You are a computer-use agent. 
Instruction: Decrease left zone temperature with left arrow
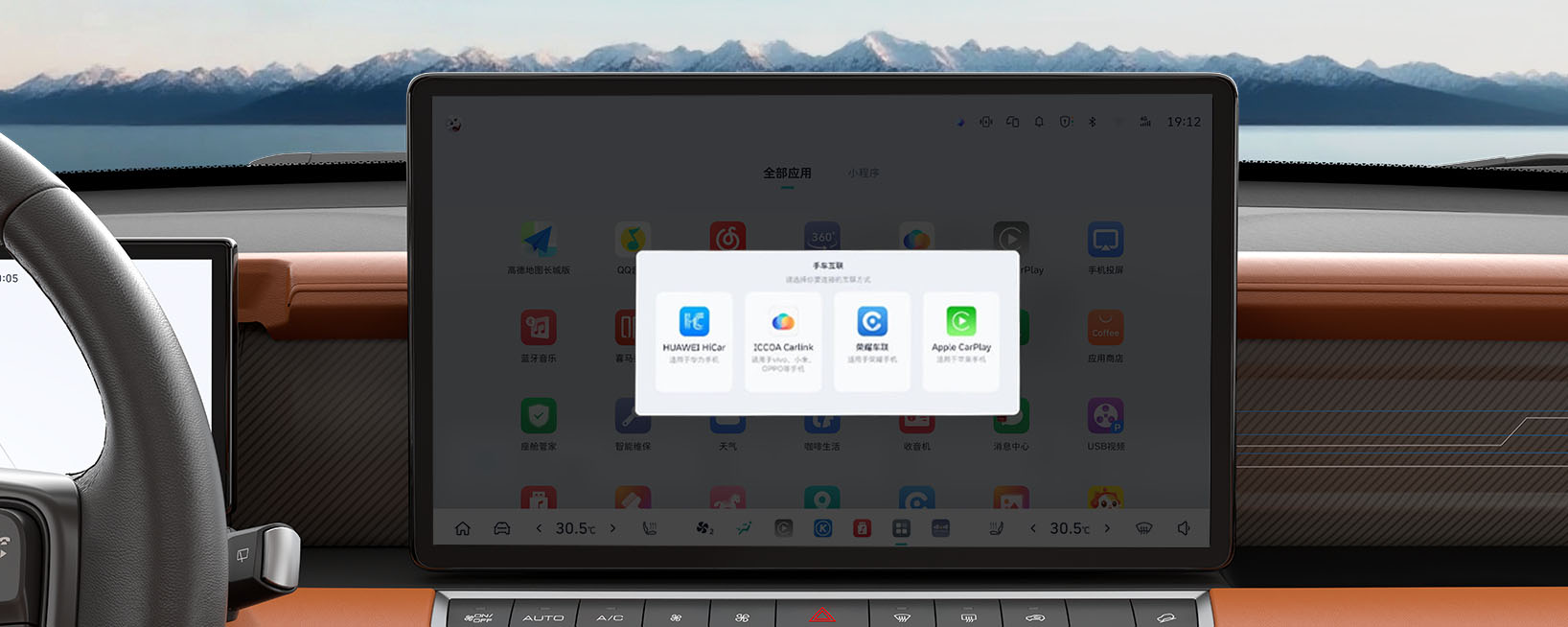539,528
